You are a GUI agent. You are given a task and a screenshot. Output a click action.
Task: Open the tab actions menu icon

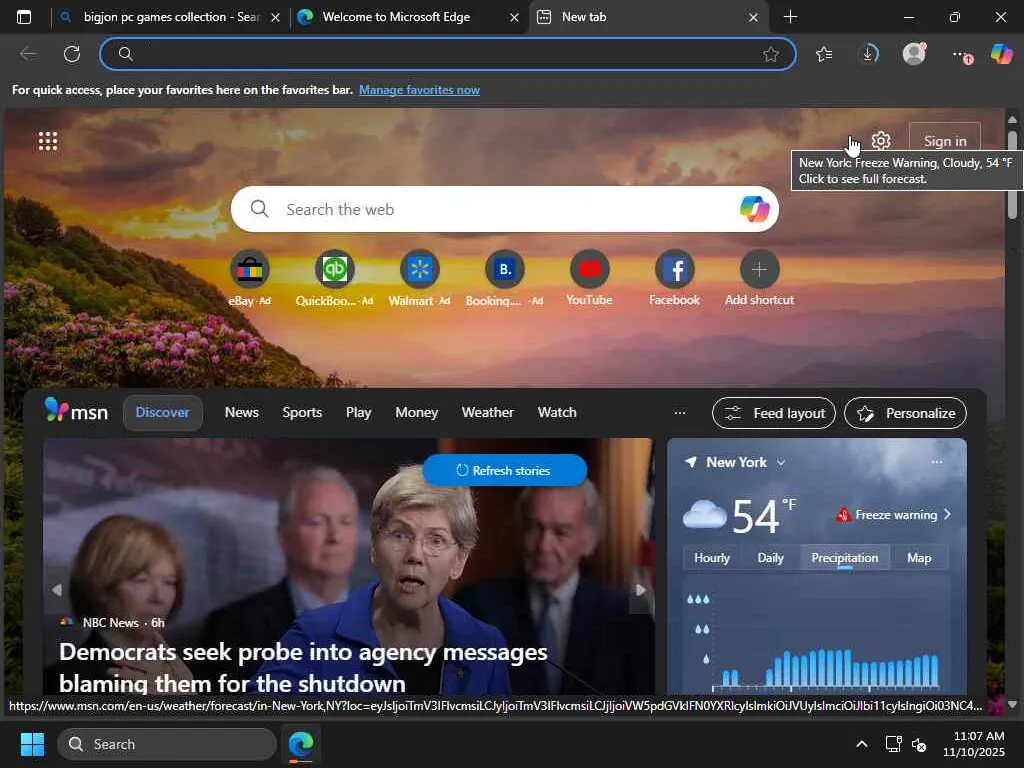[x=24, y=17]
